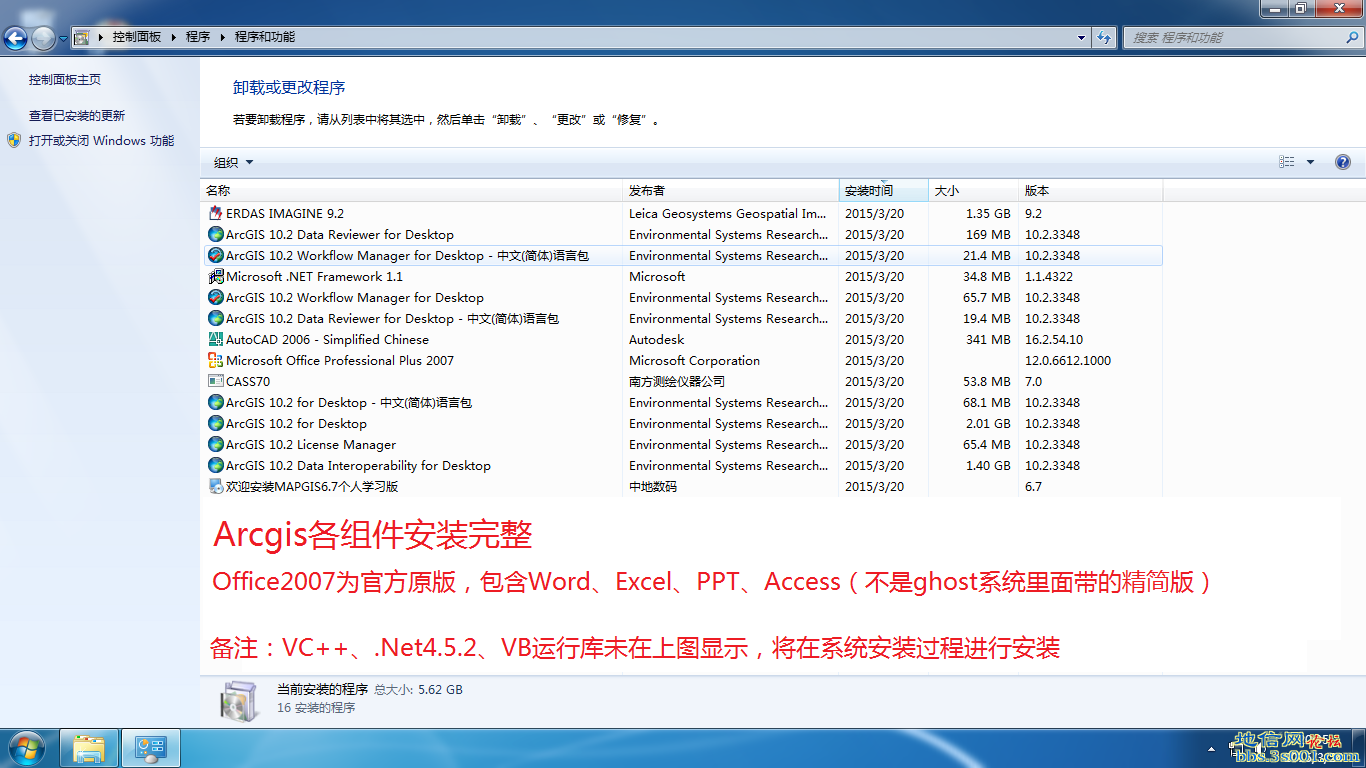
Task: Sort the list by 版本 column header
Action: (x=1091, y=190)
